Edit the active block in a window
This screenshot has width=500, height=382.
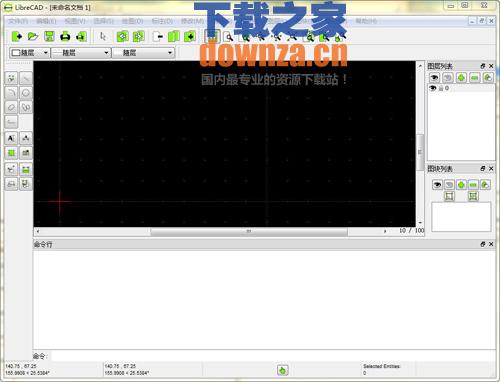click(449, 196)
